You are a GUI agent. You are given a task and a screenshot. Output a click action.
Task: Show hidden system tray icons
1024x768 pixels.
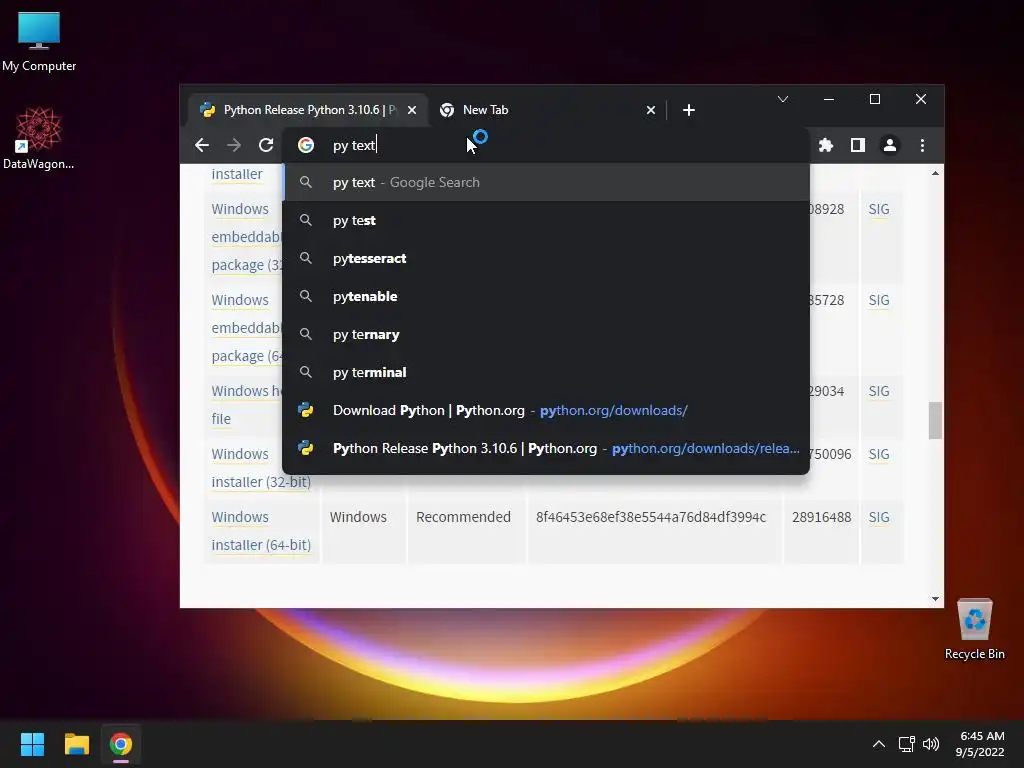coord(878,744)
